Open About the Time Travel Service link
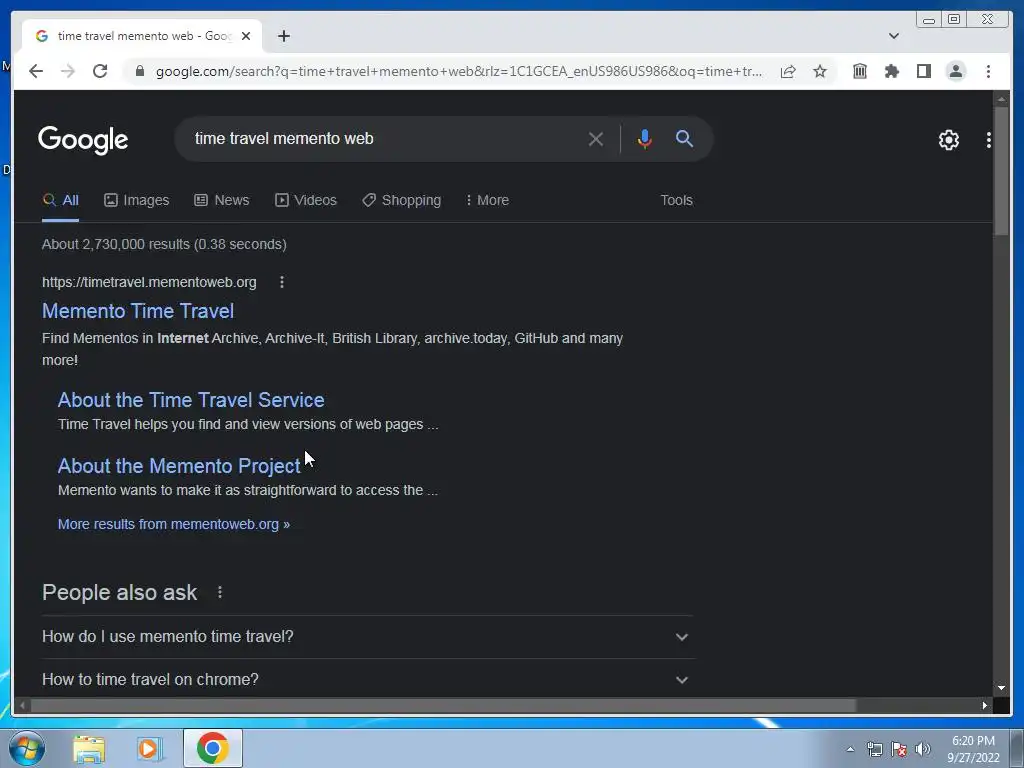Image resolution: width=1024 pixels, height=768 pixels. [191, 400]
